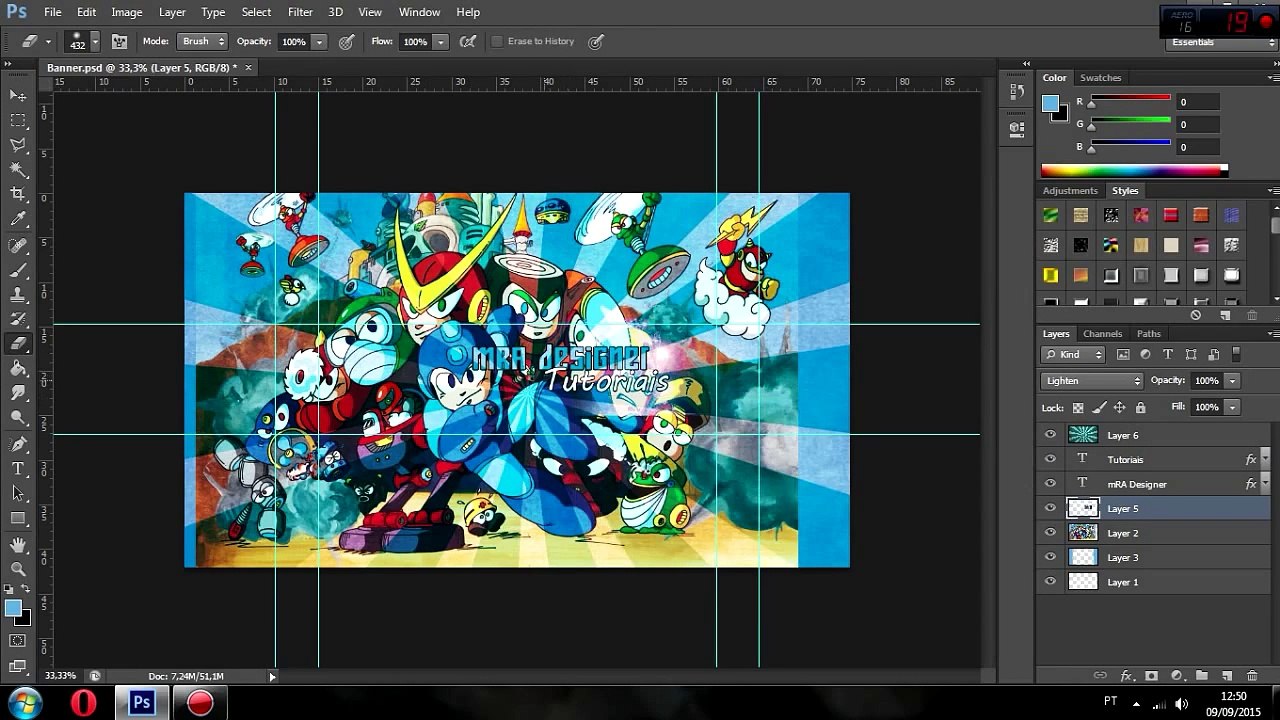This screenshot has height=720, width=1280.
Task: Select the Eyedropper tool
Action: point(18,219)
